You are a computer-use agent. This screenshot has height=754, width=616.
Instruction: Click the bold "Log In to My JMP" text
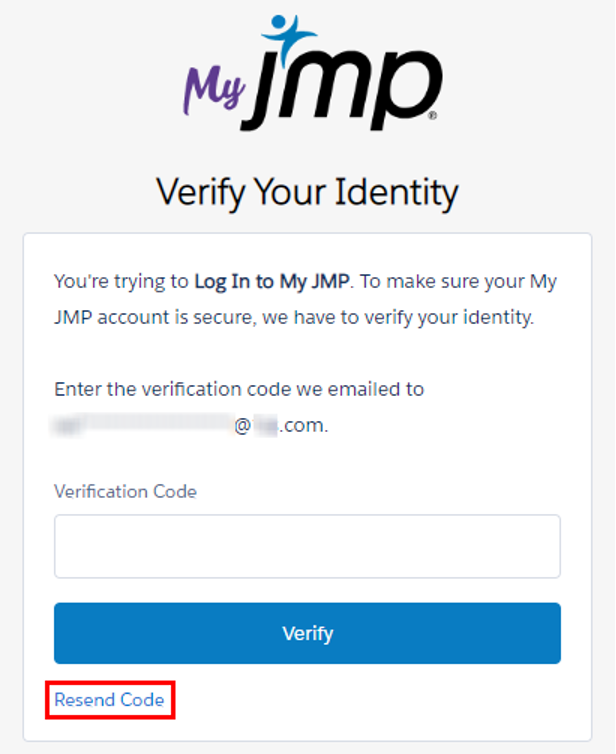tap(271, 281)
